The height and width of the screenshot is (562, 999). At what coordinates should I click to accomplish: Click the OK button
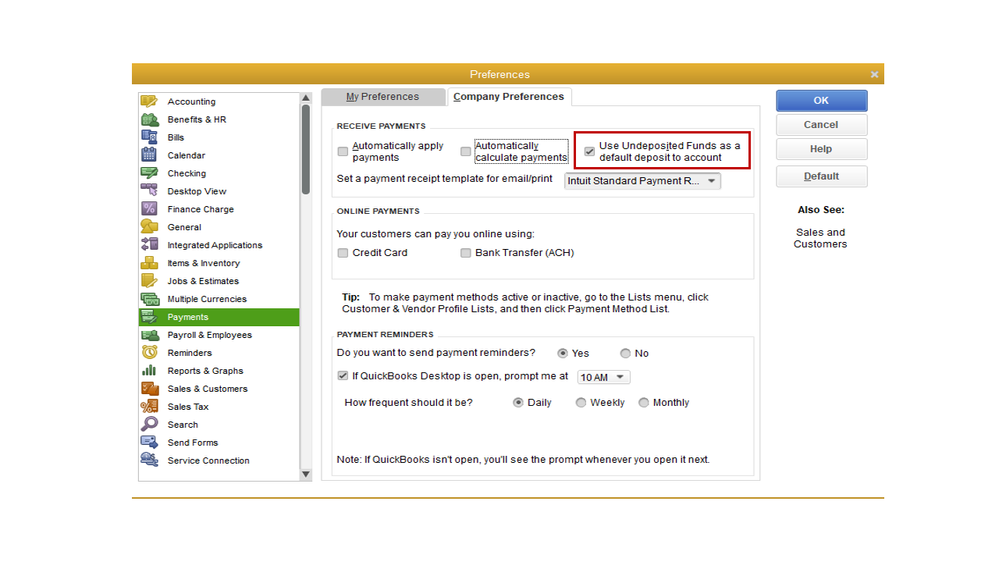(x=821, y=101)
